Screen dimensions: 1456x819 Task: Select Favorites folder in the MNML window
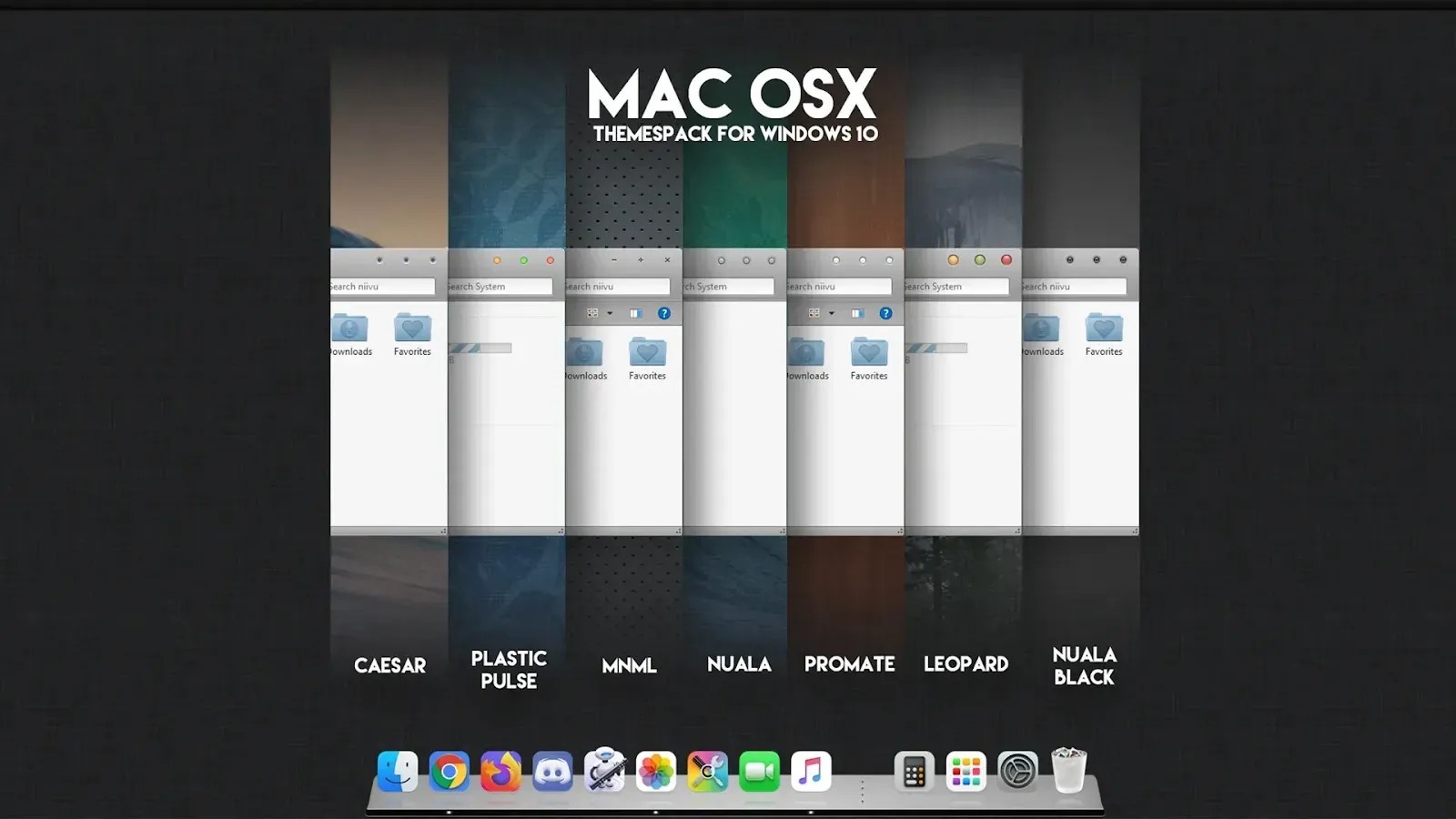647,359
